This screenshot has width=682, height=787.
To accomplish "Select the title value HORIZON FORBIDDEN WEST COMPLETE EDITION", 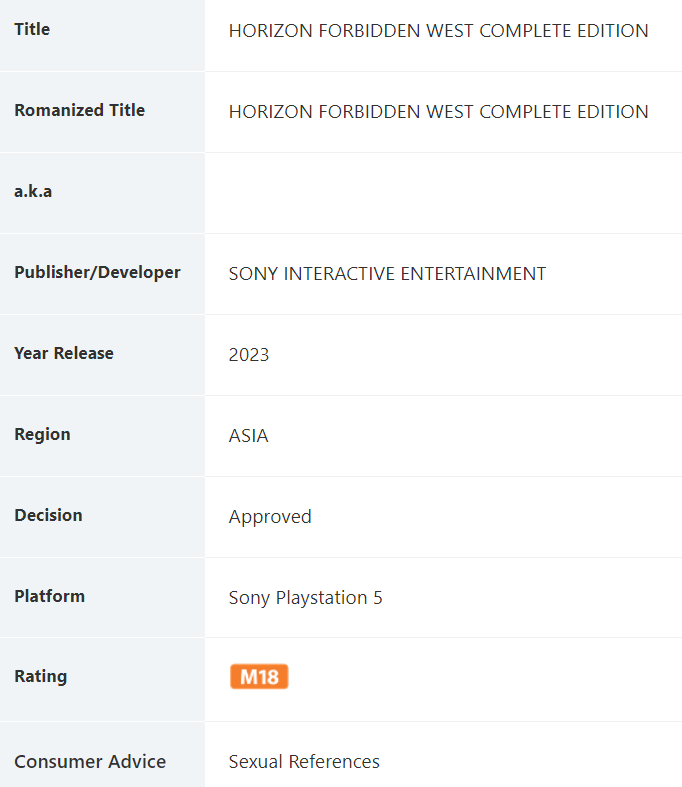I will (x=438, y=31).
